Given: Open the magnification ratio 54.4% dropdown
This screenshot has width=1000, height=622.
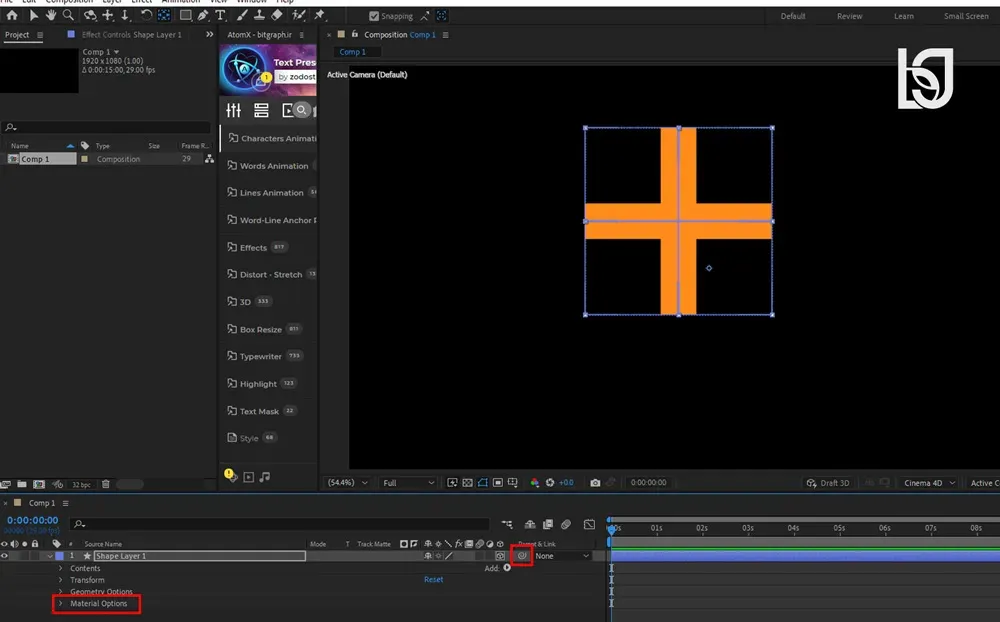Looking at the screenshot, I should (x=347, y=483).
